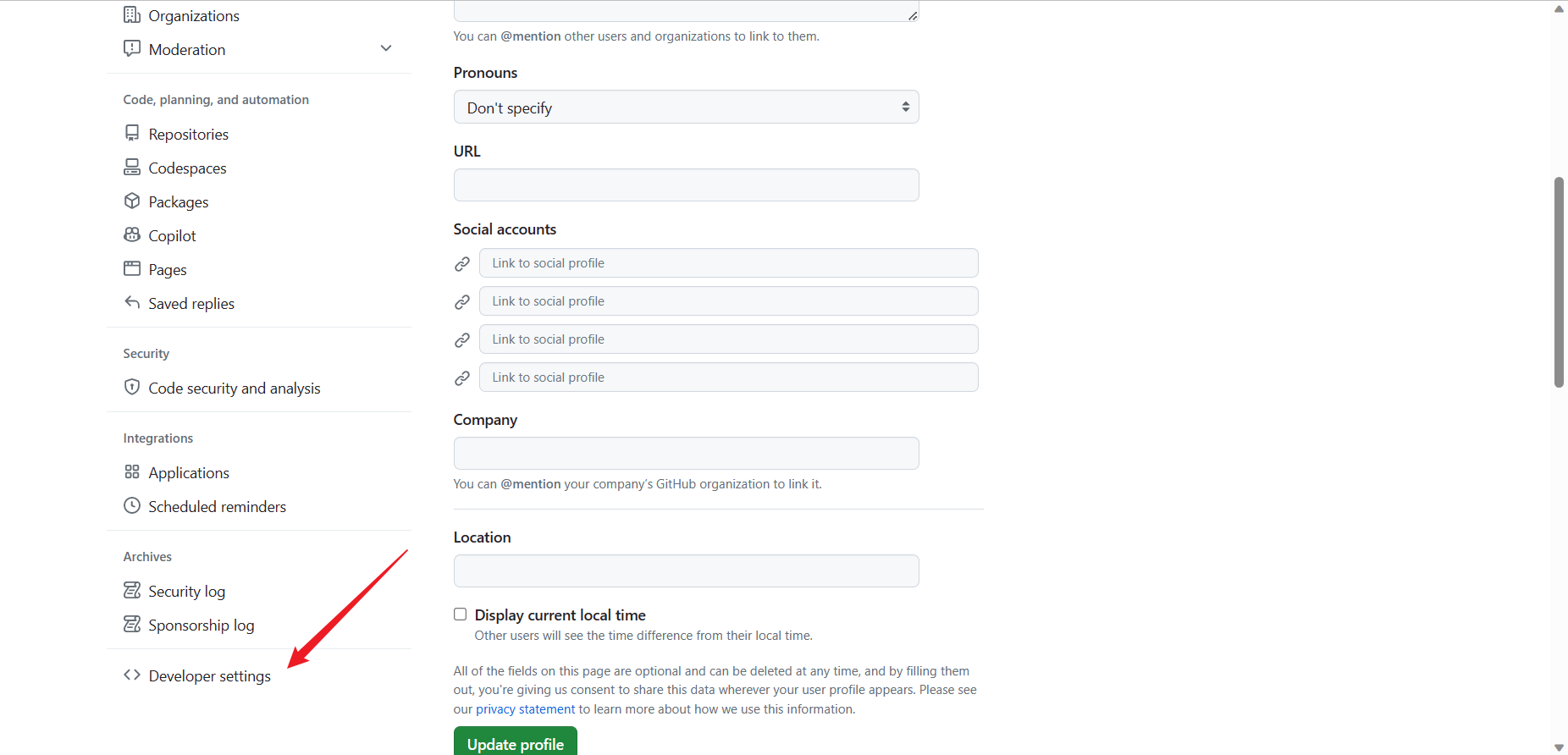Enable Display current local time checkbox
Viewport: 1568px width, 755px height.
(461, 614)
